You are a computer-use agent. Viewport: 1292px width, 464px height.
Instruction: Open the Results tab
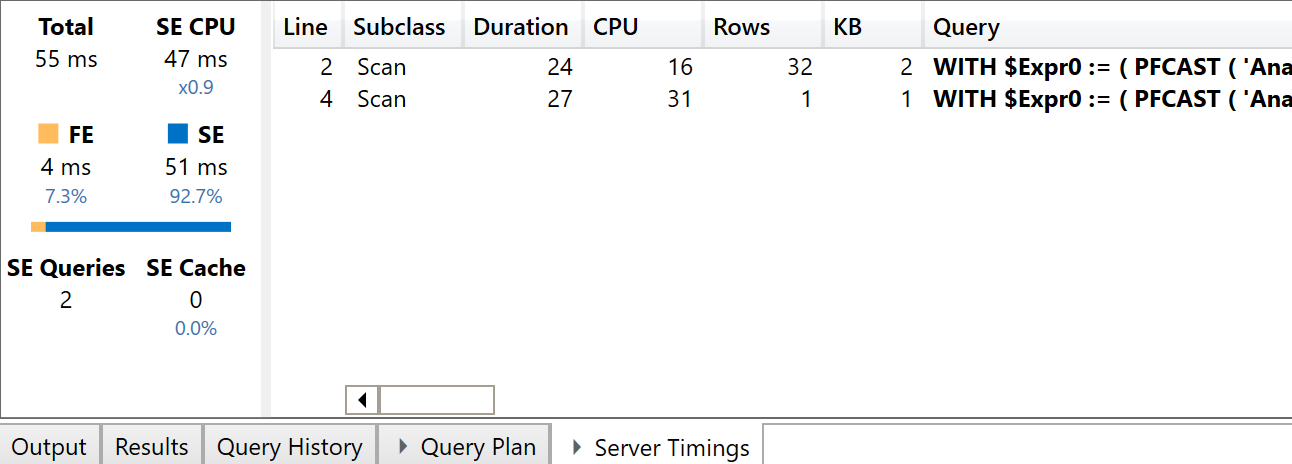152,446
